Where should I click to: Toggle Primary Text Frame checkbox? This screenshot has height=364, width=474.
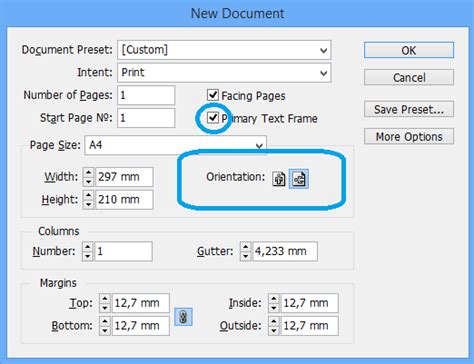[213, 118]
